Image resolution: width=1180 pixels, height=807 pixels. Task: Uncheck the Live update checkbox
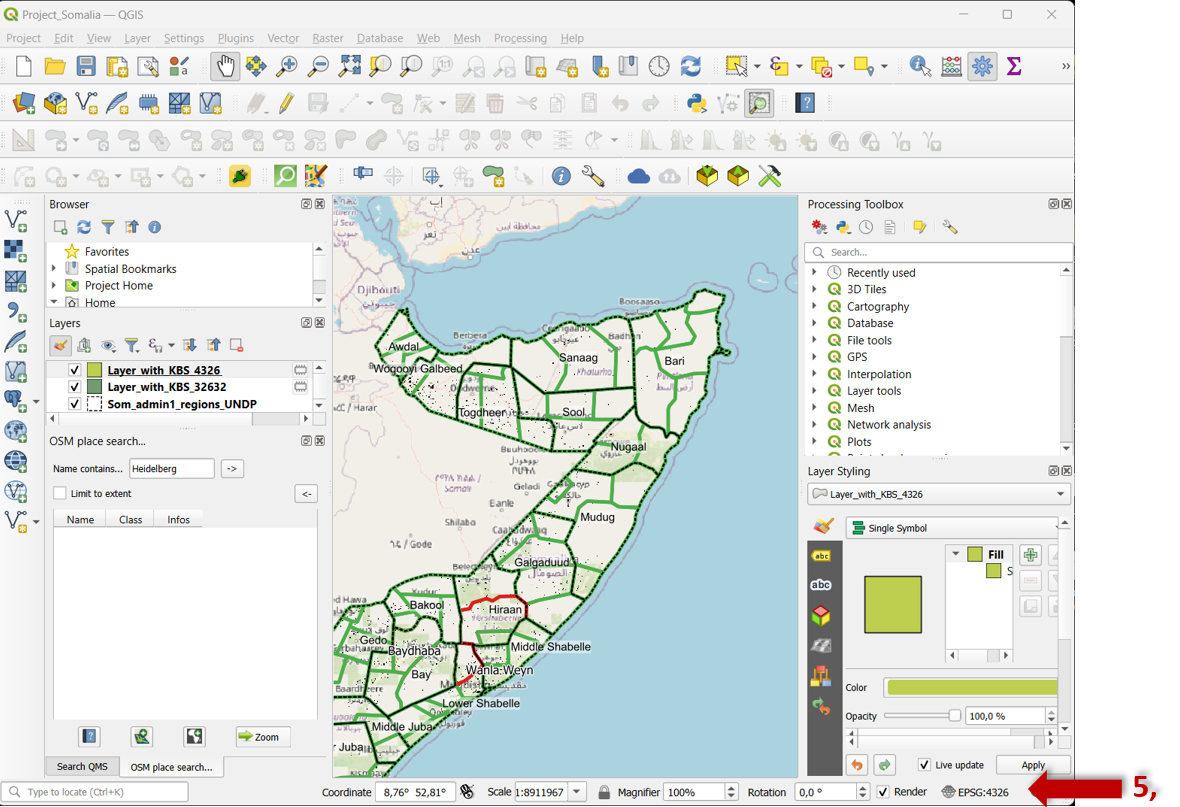pos(924,765)
